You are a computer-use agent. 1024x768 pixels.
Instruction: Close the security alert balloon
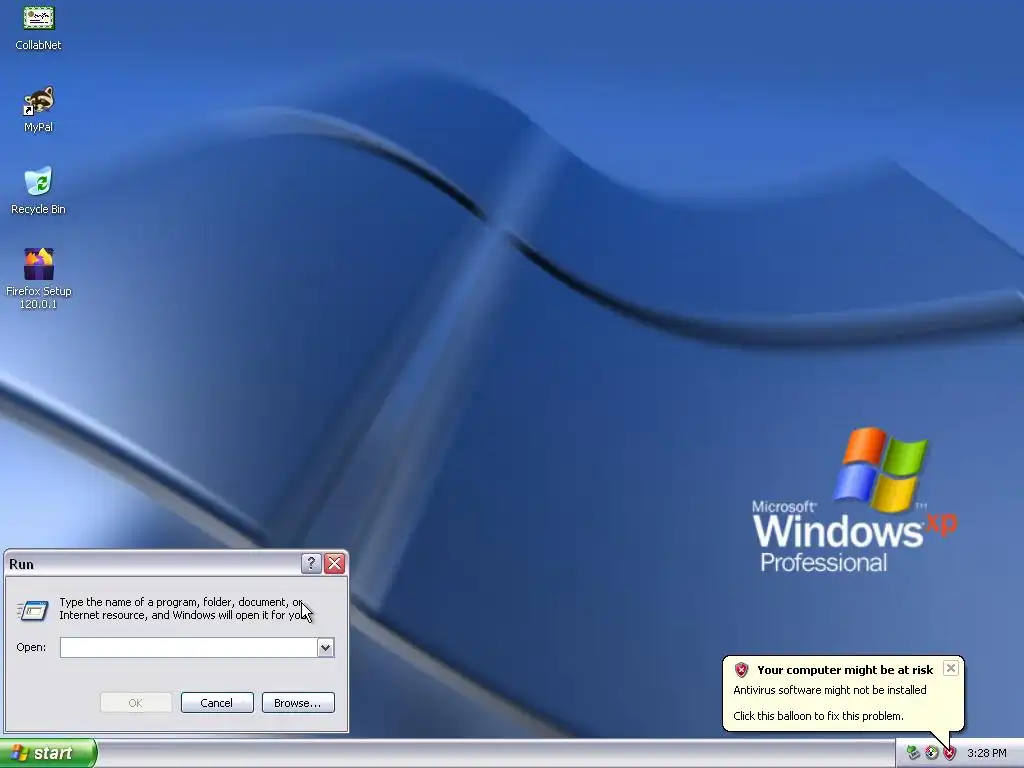click(951, 668)
